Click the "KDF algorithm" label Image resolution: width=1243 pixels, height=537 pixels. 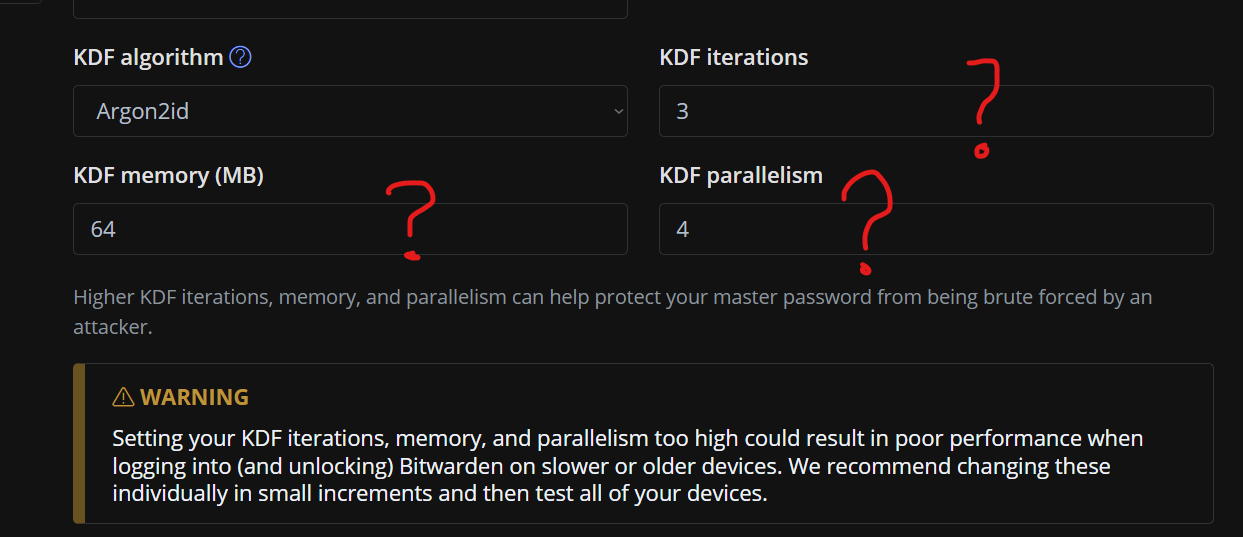tap(148, 58)
